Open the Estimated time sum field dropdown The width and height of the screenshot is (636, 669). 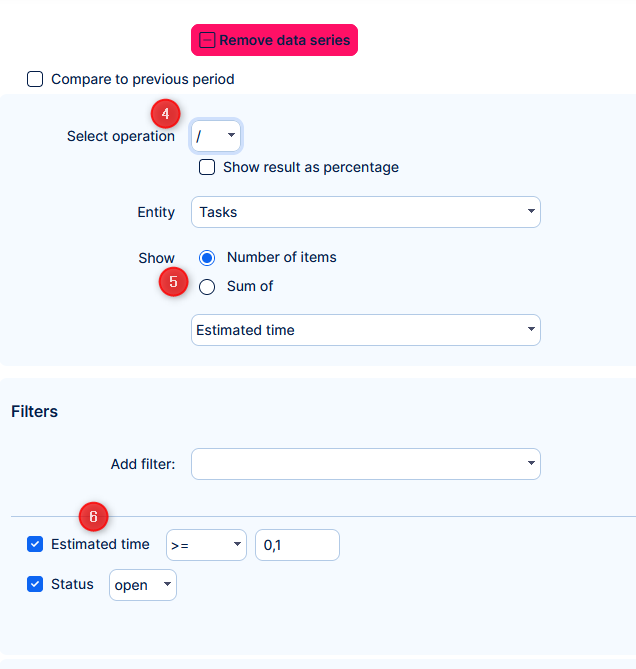pyautogui.click(x=365, y=330)
